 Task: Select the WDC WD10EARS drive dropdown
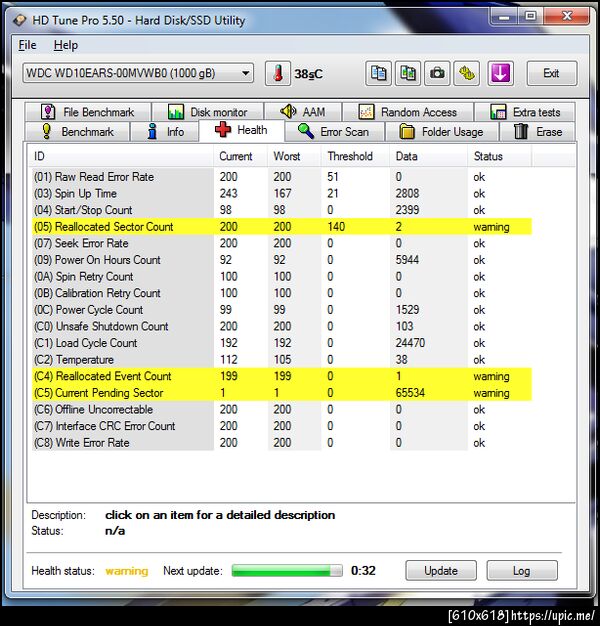click(x=138, y=73)
